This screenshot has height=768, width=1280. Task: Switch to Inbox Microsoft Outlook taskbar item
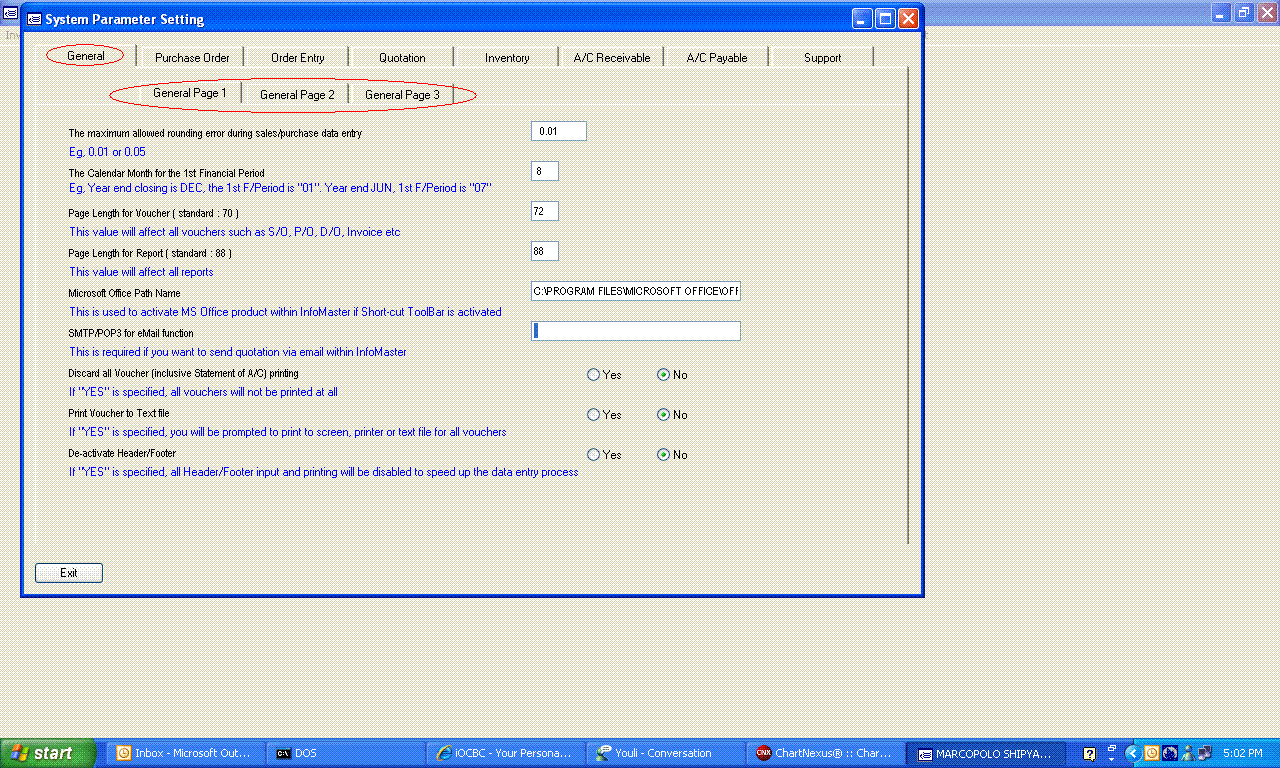pyautogui.click(x=190, y=753)
